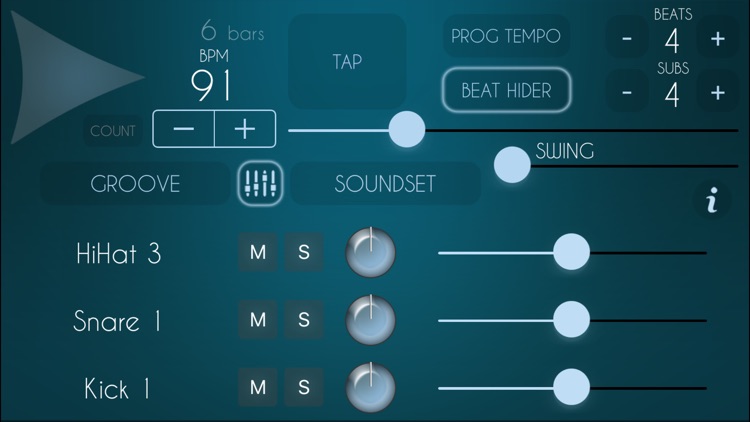Click the BPM value 91

pyautogui.click(x=211, y=86)
